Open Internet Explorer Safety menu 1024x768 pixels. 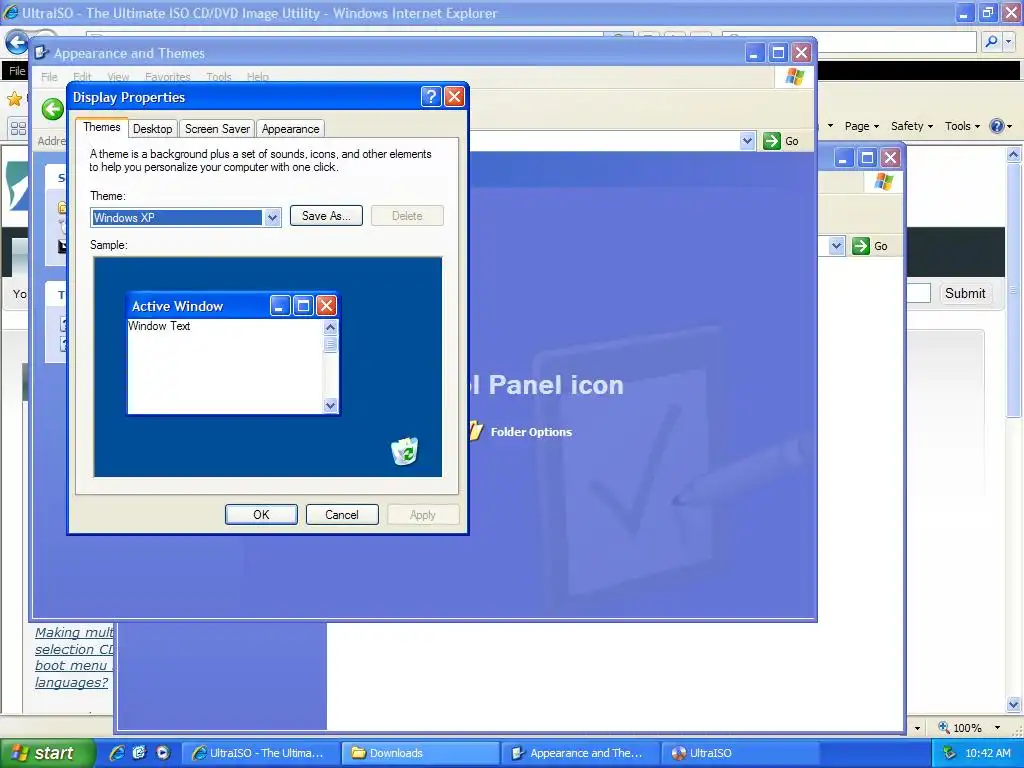pyautogui.click(x=912, y=126)
